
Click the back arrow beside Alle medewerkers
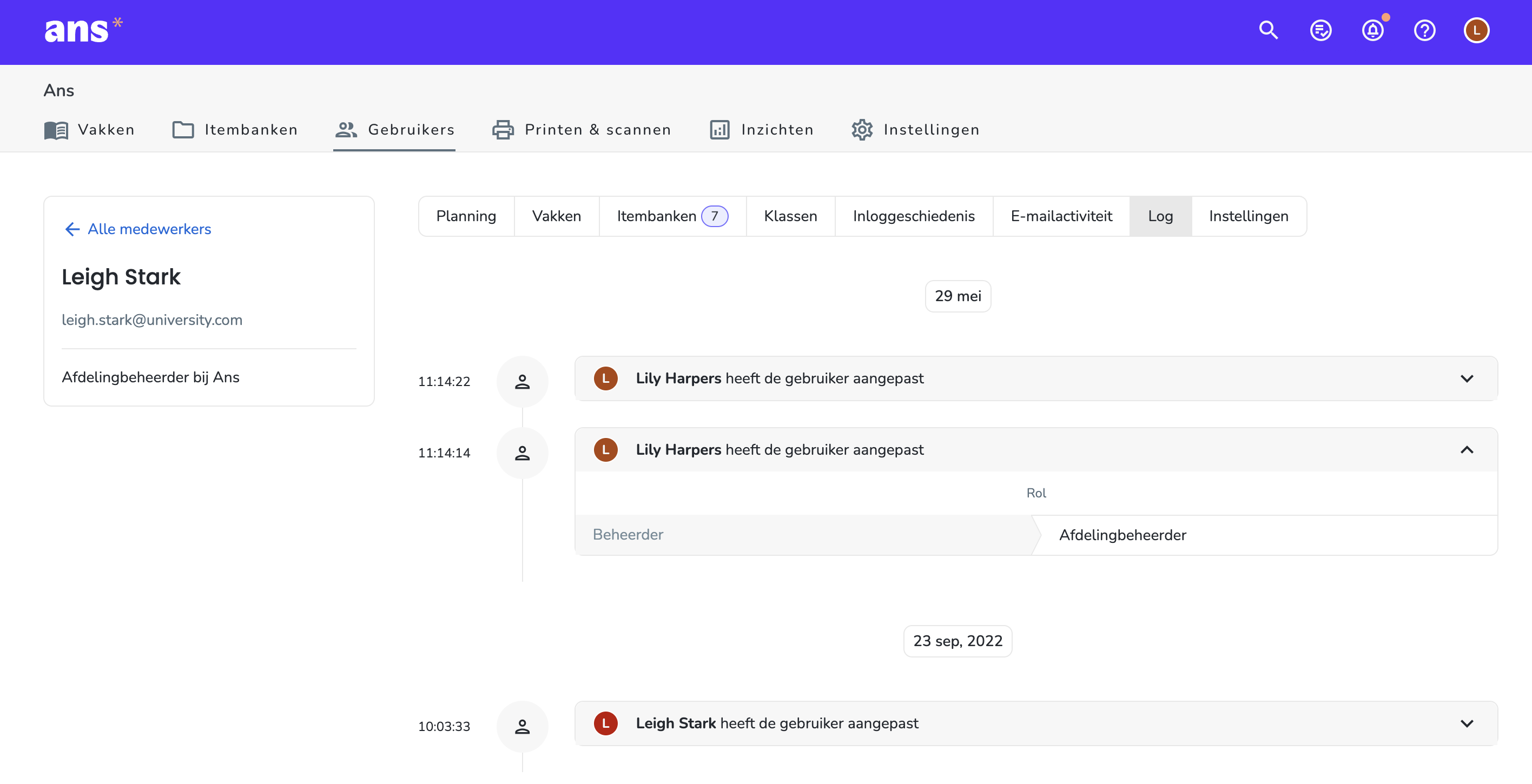(x=72, y=229)
